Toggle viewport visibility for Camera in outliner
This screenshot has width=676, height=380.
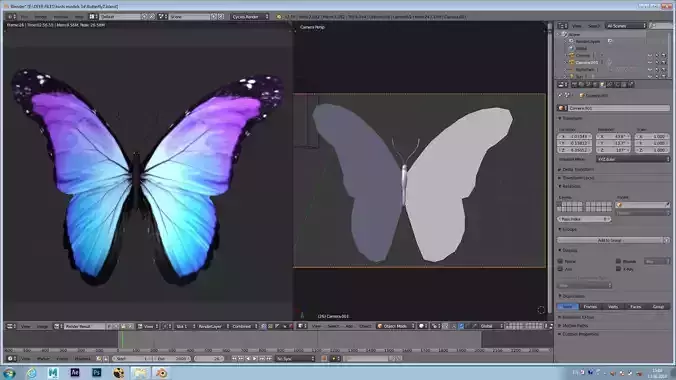[x=650, y=55]
